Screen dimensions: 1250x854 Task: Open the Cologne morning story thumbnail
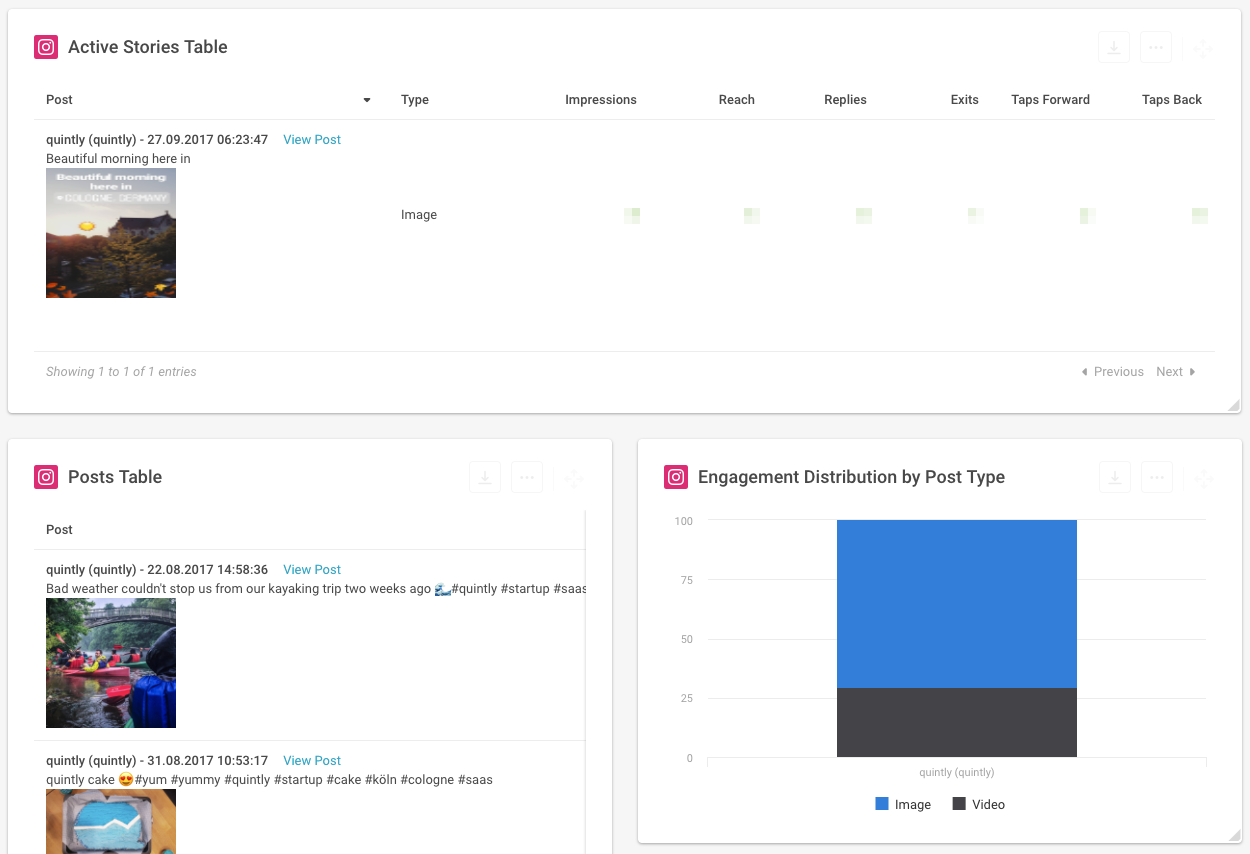pyautogui.click(x=111, y=233)
